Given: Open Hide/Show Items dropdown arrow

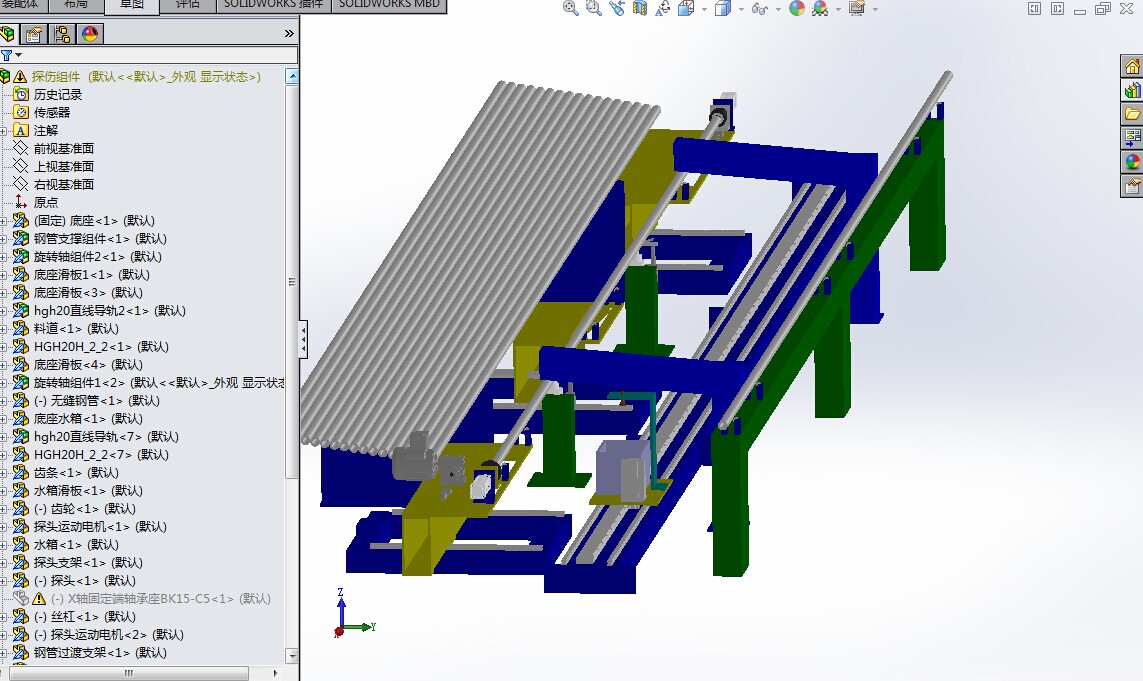Looking at the screenshot, I should 778,9.
